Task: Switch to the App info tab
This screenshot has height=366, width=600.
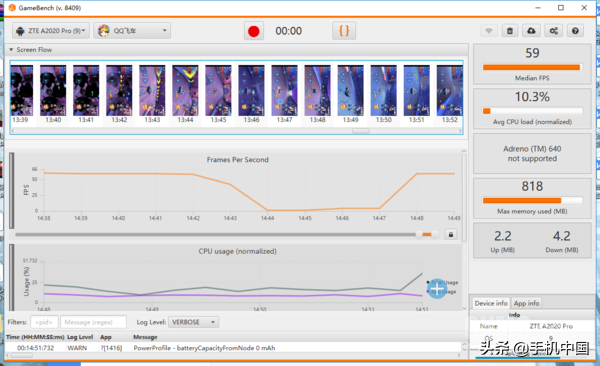Action: point(526,303)
